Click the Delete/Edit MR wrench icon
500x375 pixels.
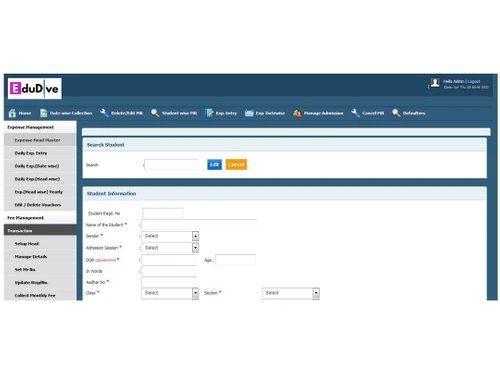point(104,113)
